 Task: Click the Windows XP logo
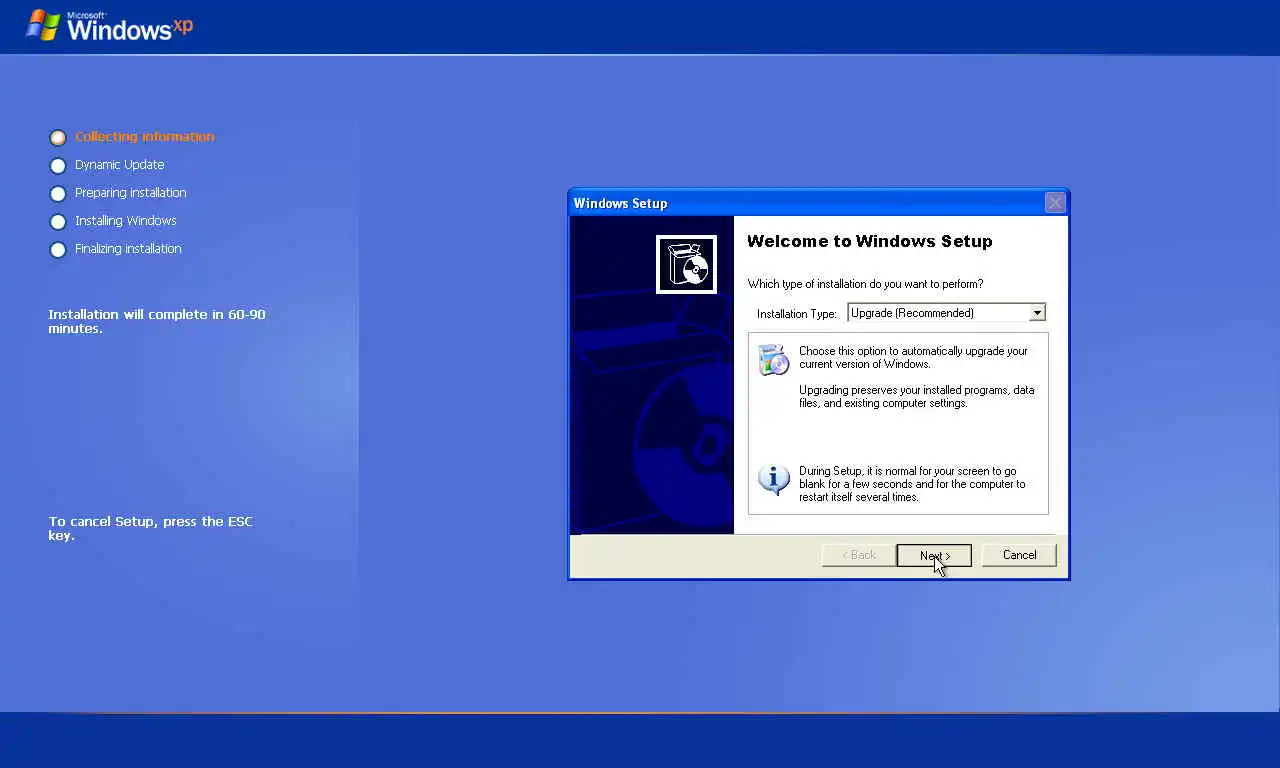(x=109, y=25)
